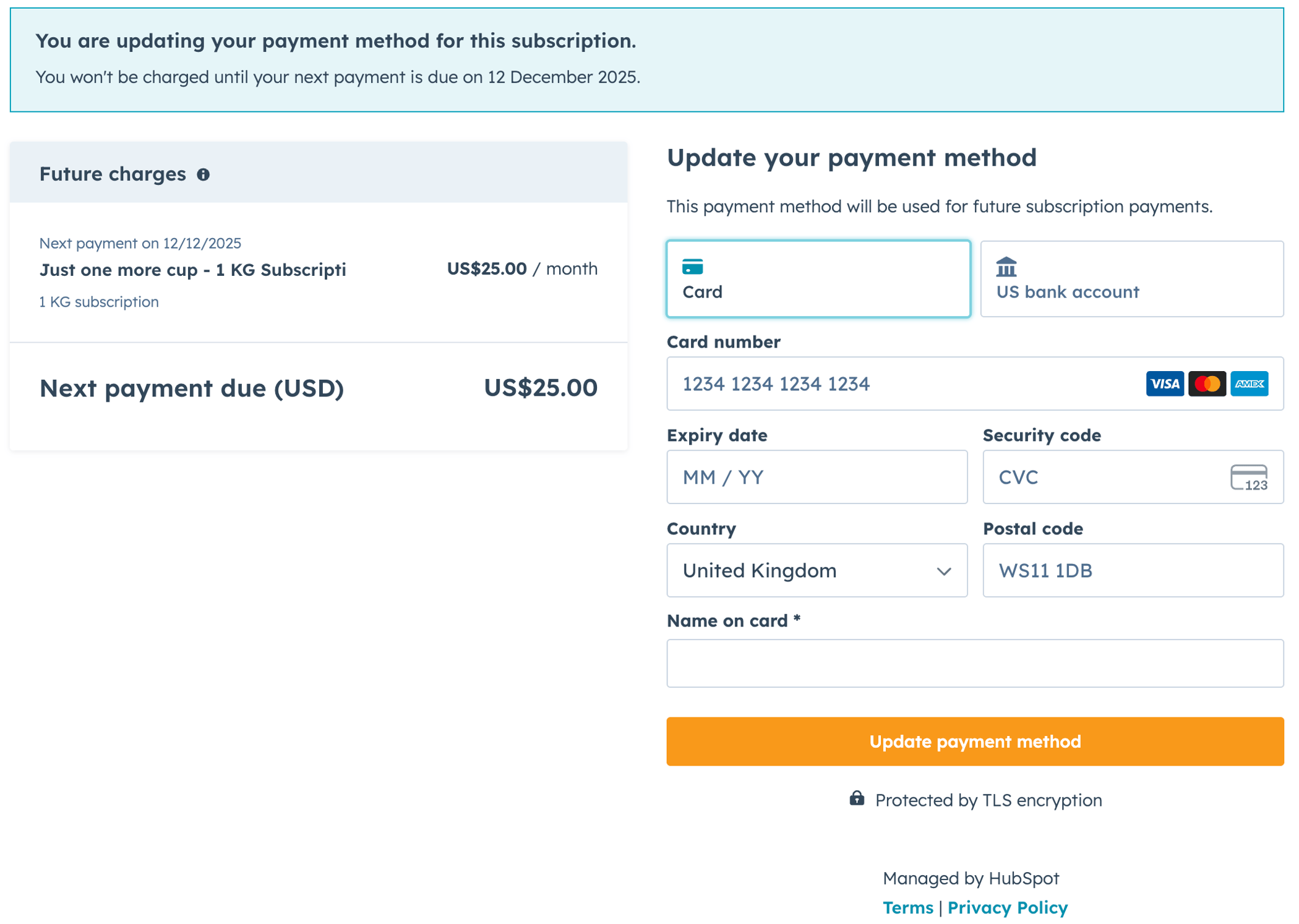Open the Privacy Policy link
The height and width of the screenshot is (924, 1299).
(1007, 907)
